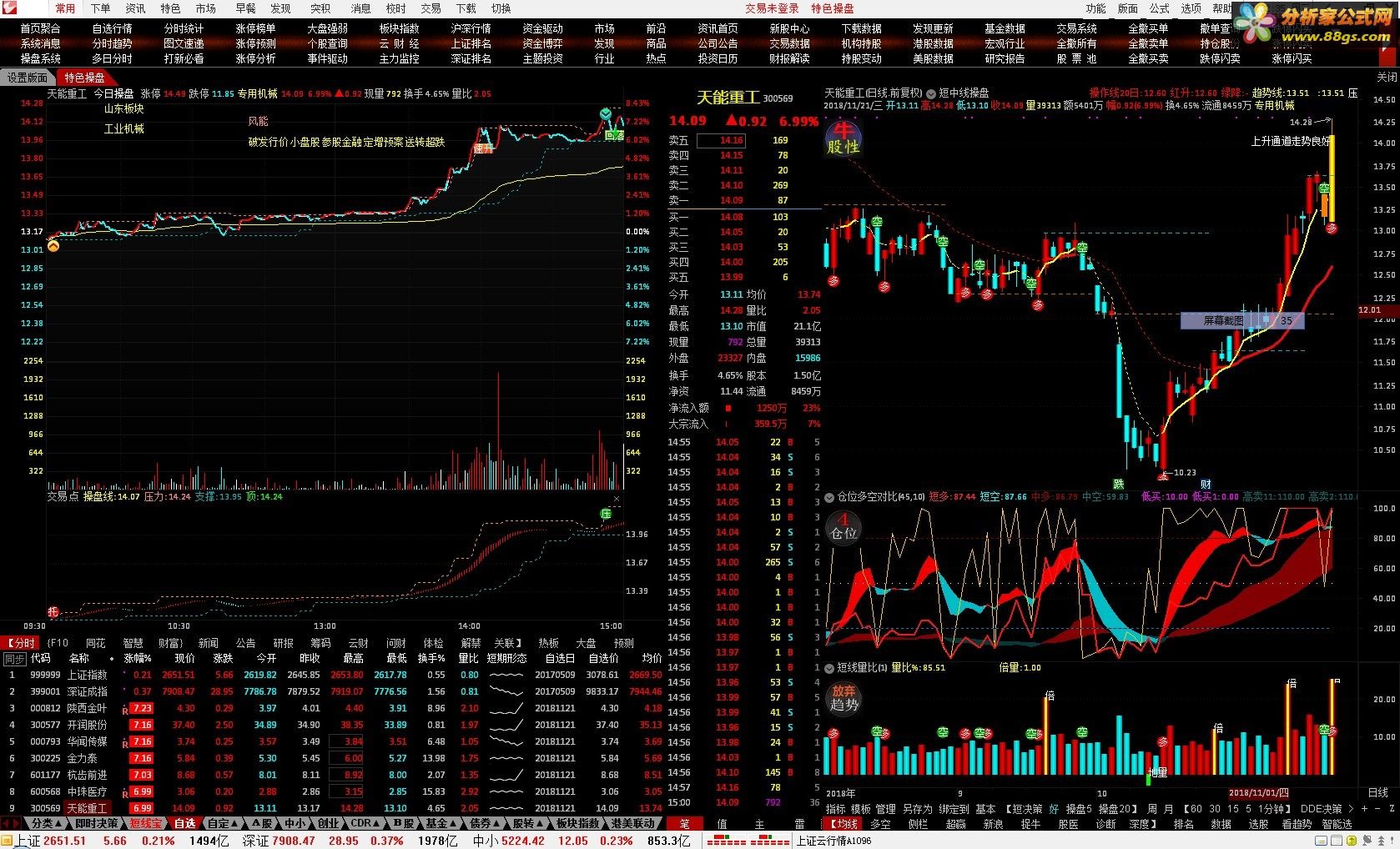Open the 日线 period selector

click(x=1378, y=792)
